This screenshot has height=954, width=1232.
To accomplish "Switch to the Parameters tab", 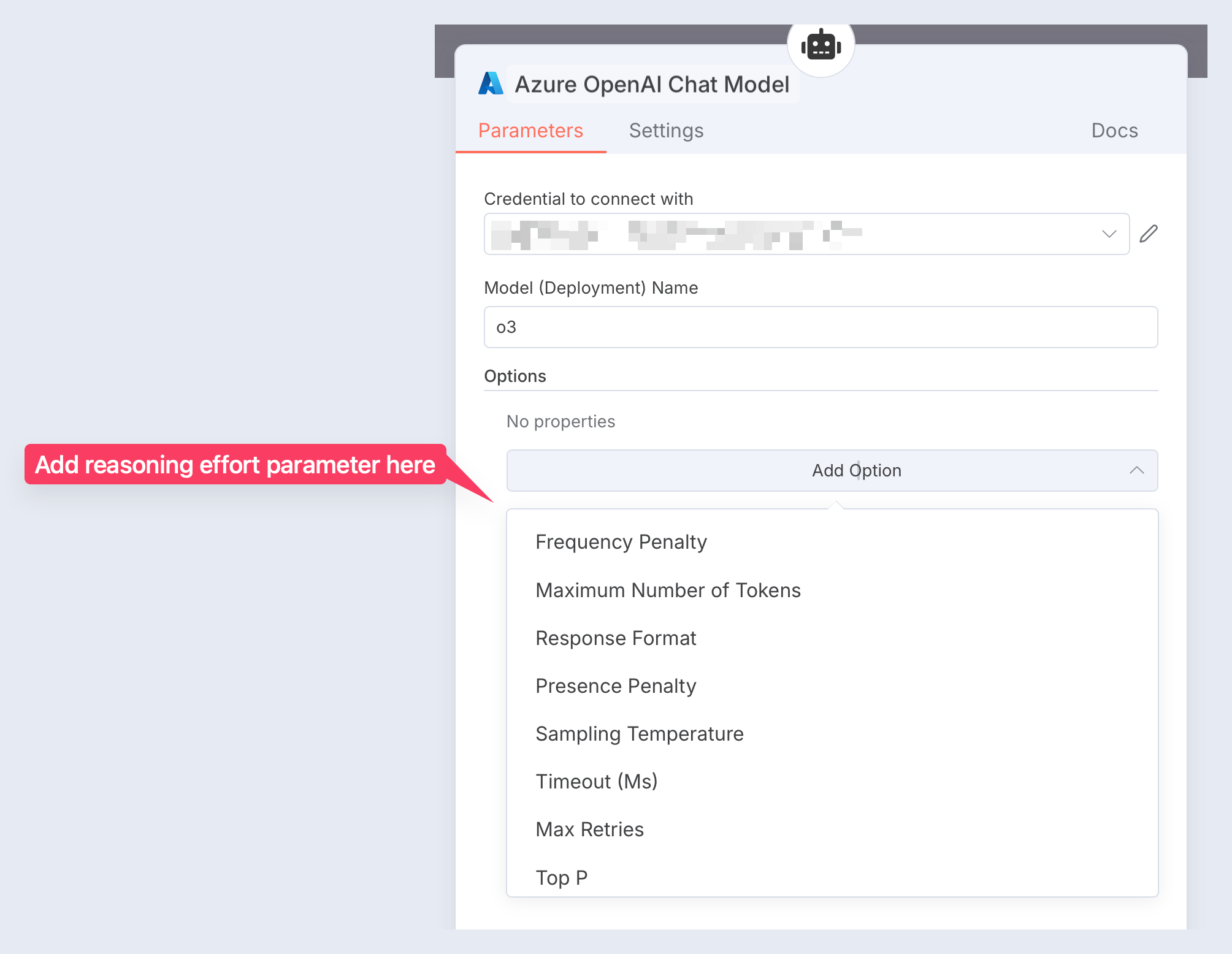I will pyautogui.click(x=530, y=131).
